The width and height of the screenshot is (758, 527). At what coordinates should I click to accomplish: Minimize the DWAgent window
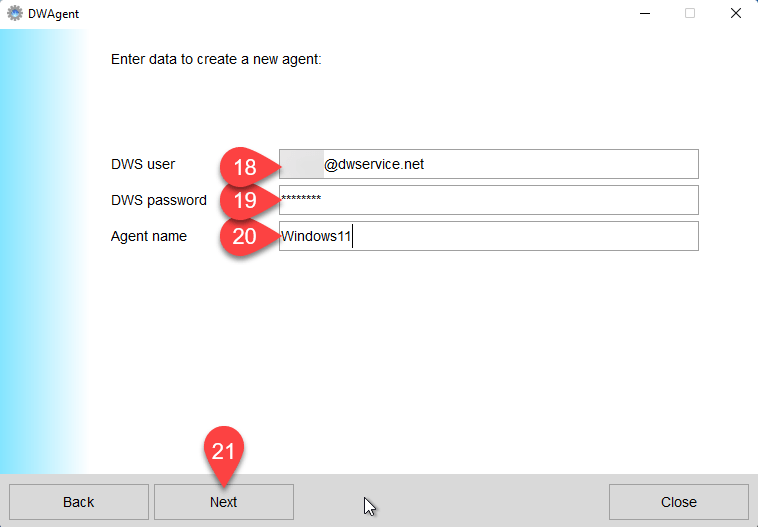pyautogui.click(x=645, y=14)
